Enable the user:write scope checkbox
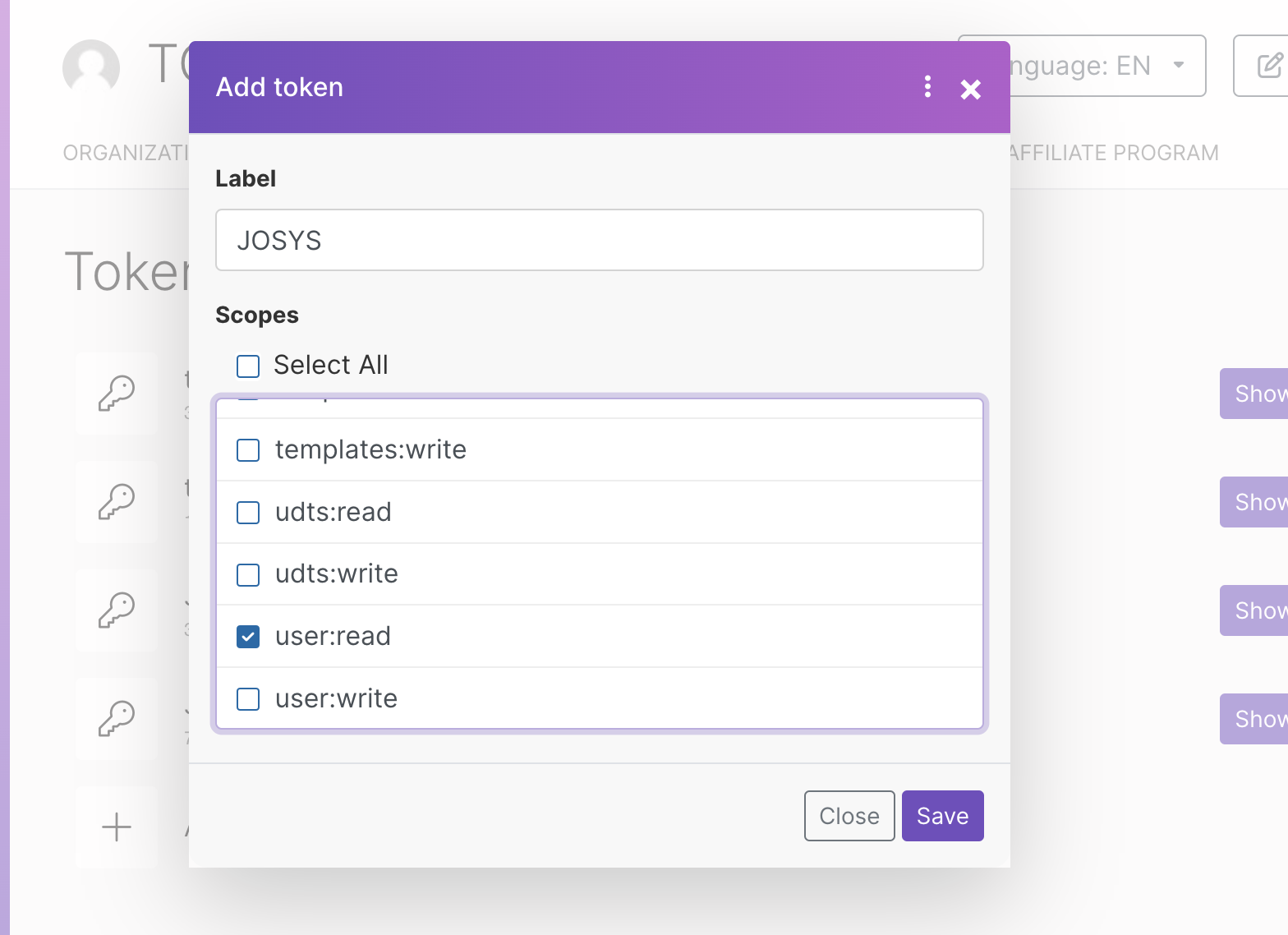This screenshot has height=935, width=1288. tap(248, 699)
